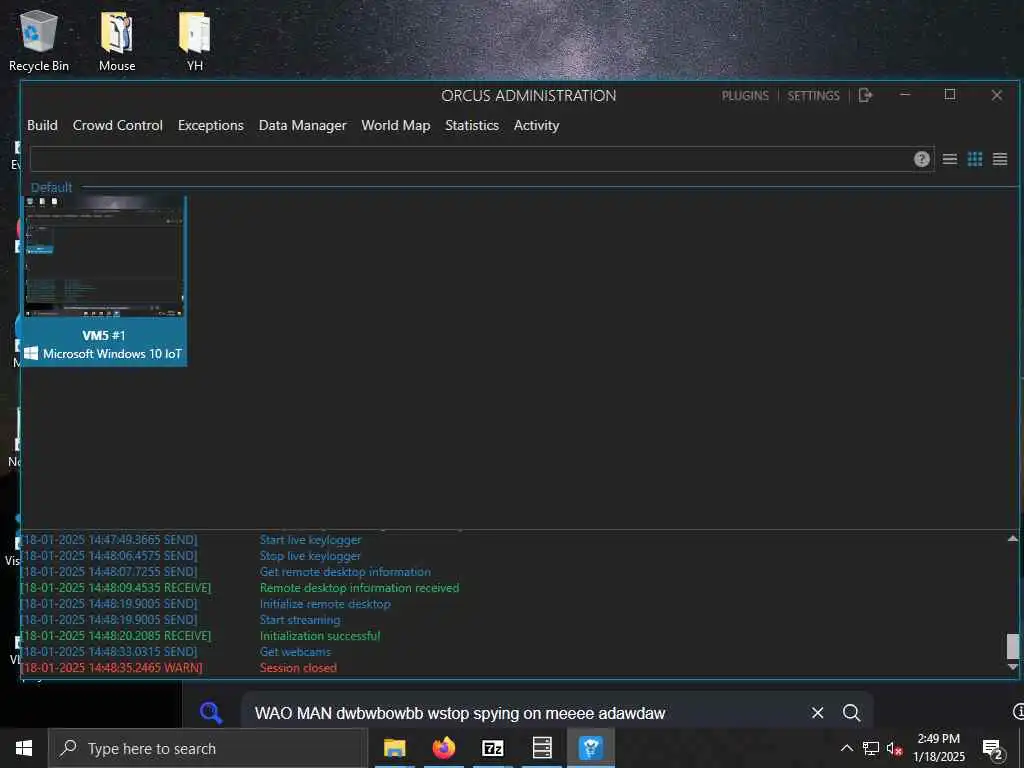Open the Activity menu

pyautogui.click(x=536, y=125)
